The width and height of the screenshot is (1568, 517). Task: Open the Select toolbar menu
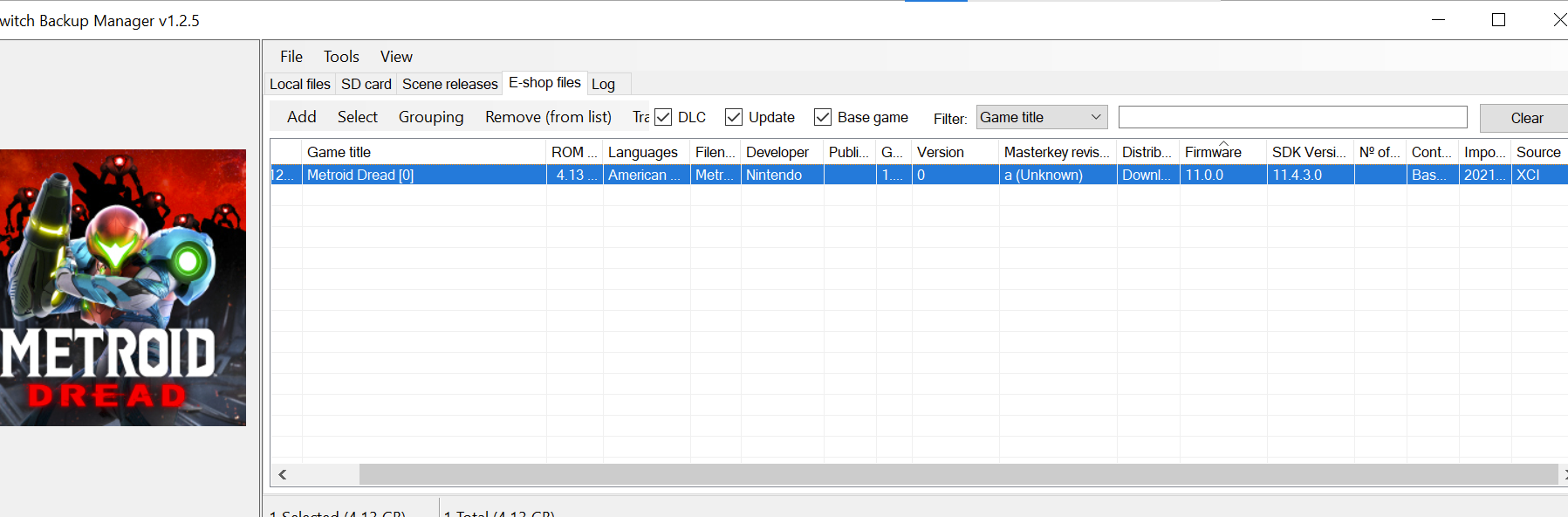(358, 117)
